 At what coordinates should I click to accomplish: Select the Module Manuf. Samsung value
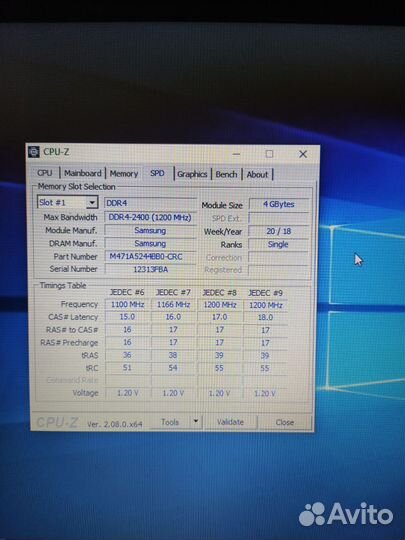pos(150,230)
